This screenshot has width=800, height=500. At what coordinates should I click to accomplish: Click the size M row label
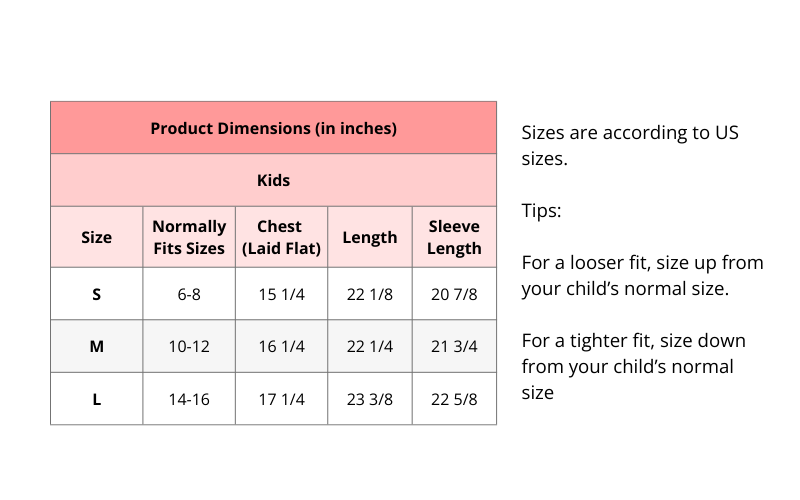tap(96, 346)
